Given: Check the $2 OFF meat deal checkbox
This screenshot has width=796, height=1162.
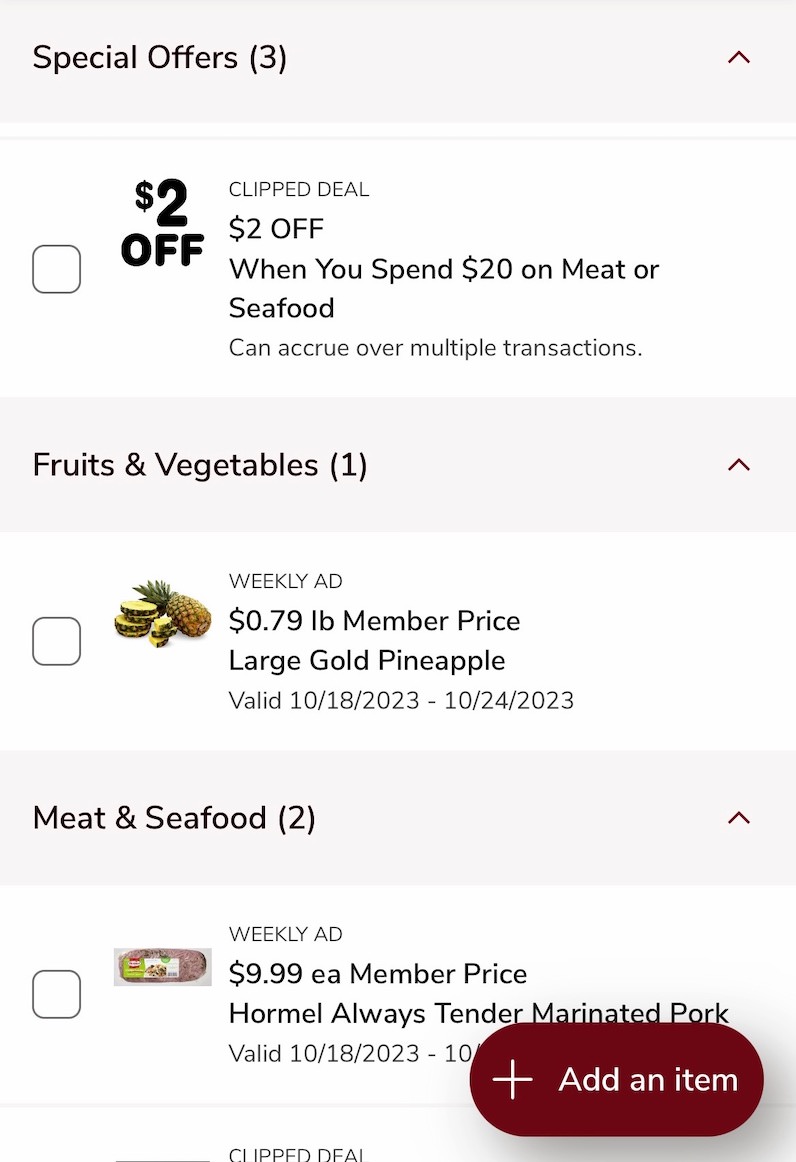Looking at the screenshot, I should tap(56, 269).
